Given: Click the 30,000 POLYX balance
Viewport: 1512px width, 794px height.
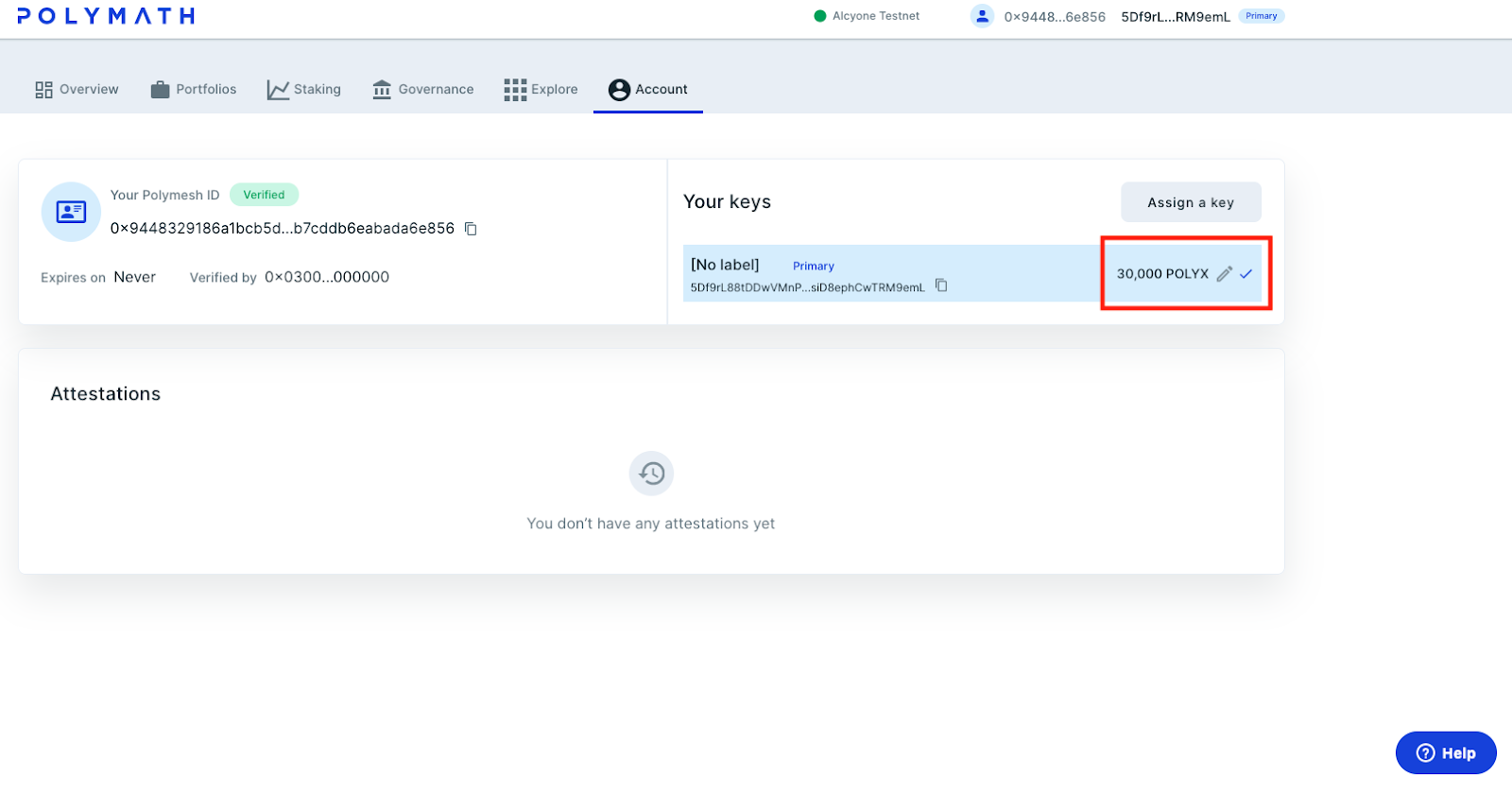Looking at the screenshot, I should coord(1162,274).
